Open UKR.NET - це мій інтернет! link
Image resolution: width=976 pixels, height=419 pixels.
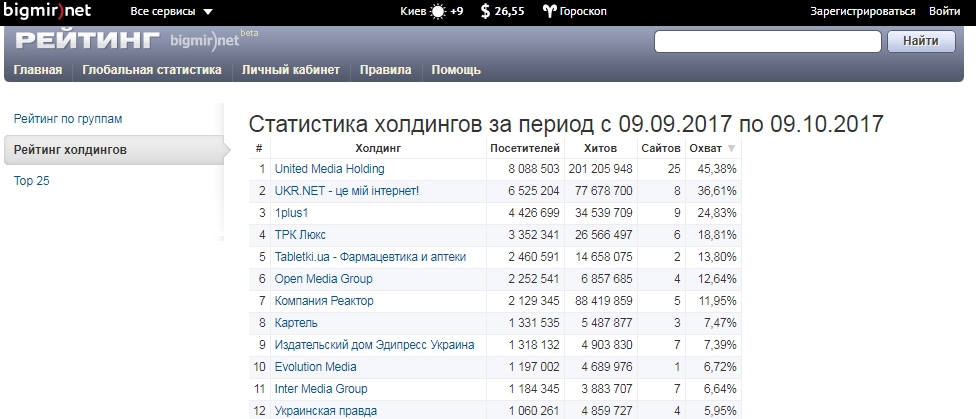347,191
